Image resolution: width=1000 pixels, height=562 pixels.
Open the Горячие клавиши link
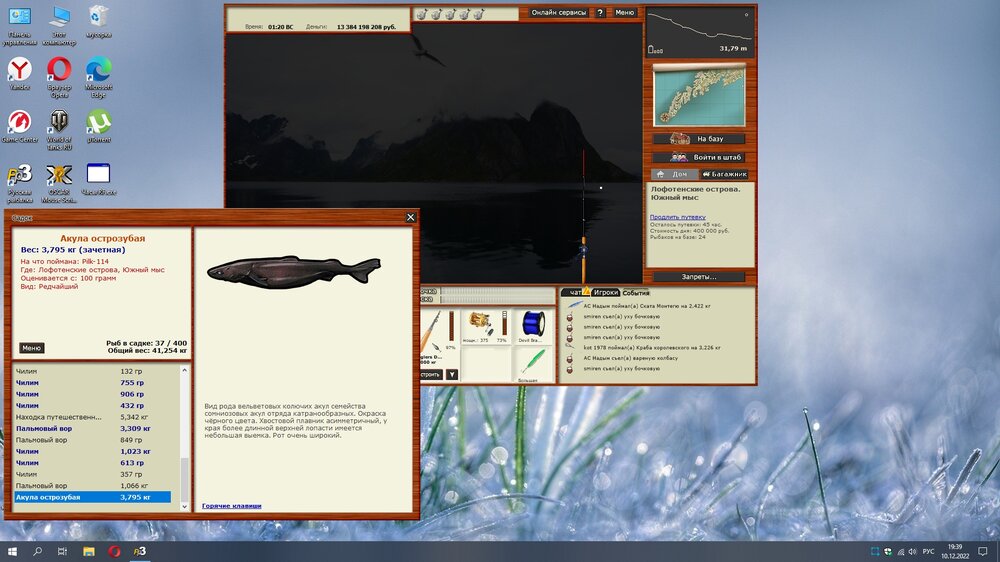point(231,506)
